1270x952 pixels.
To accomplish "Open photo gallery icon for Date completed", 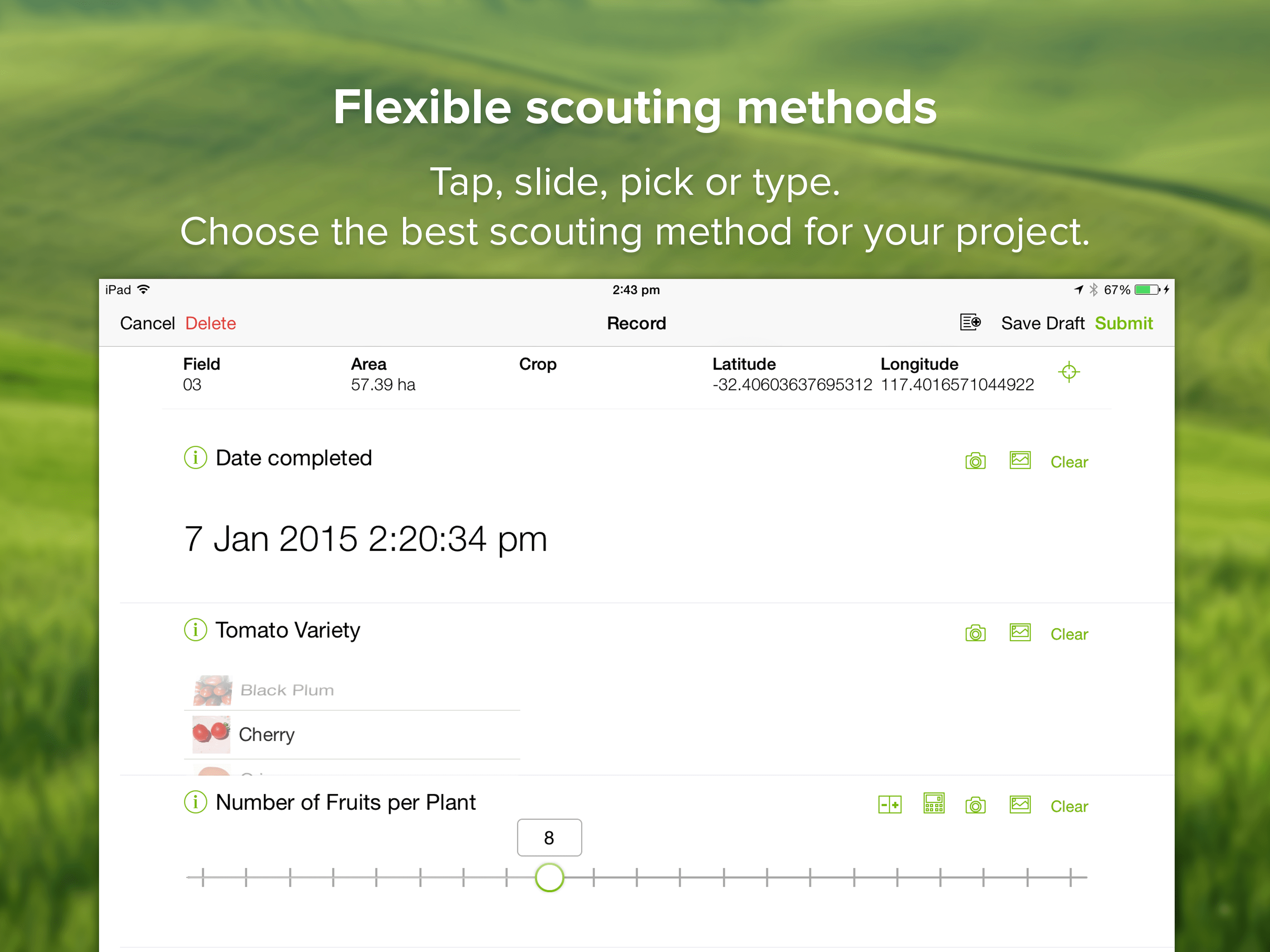I will tap(1020, 461).
